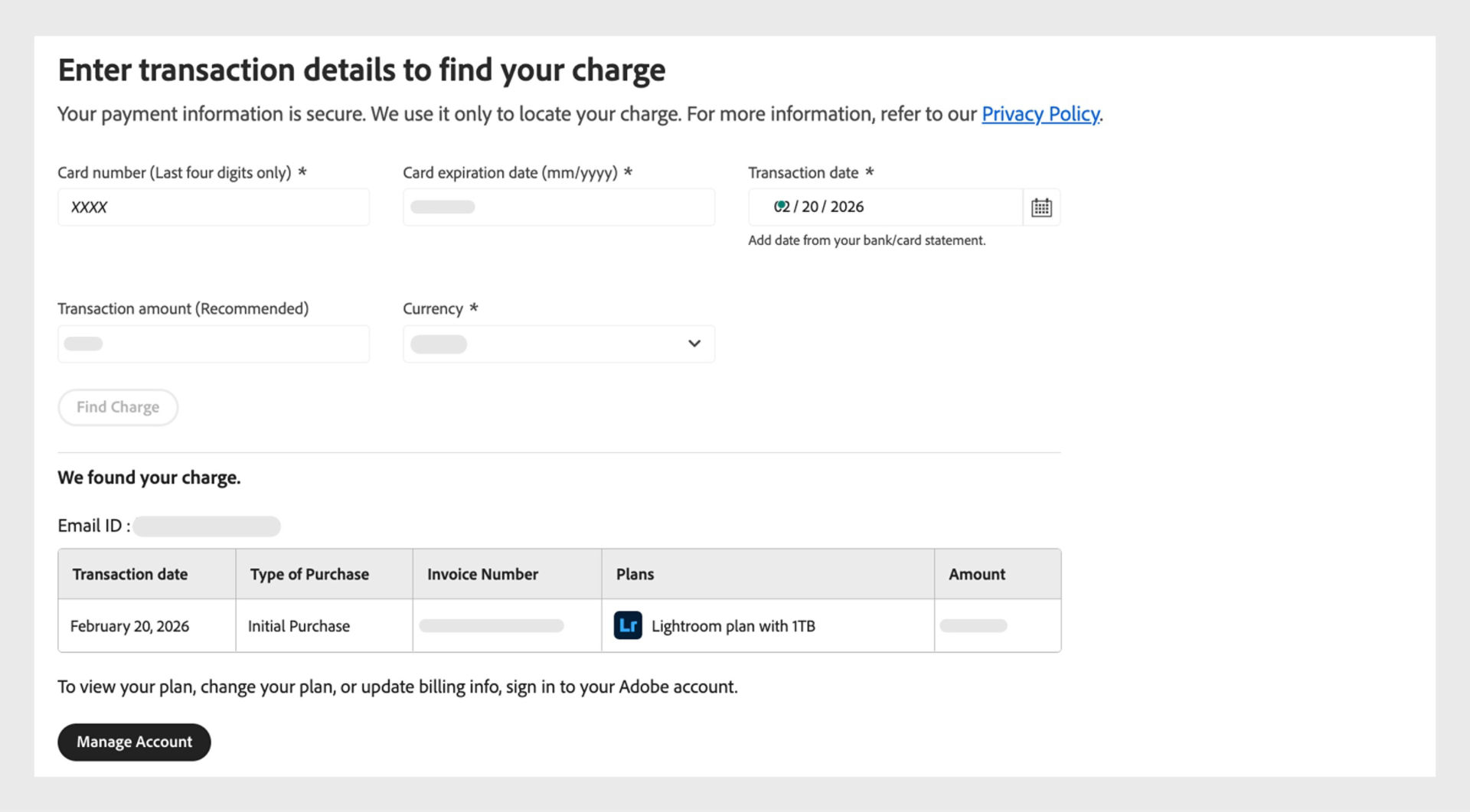
Task: Click the Amount column header
Action: coord(977,573)
